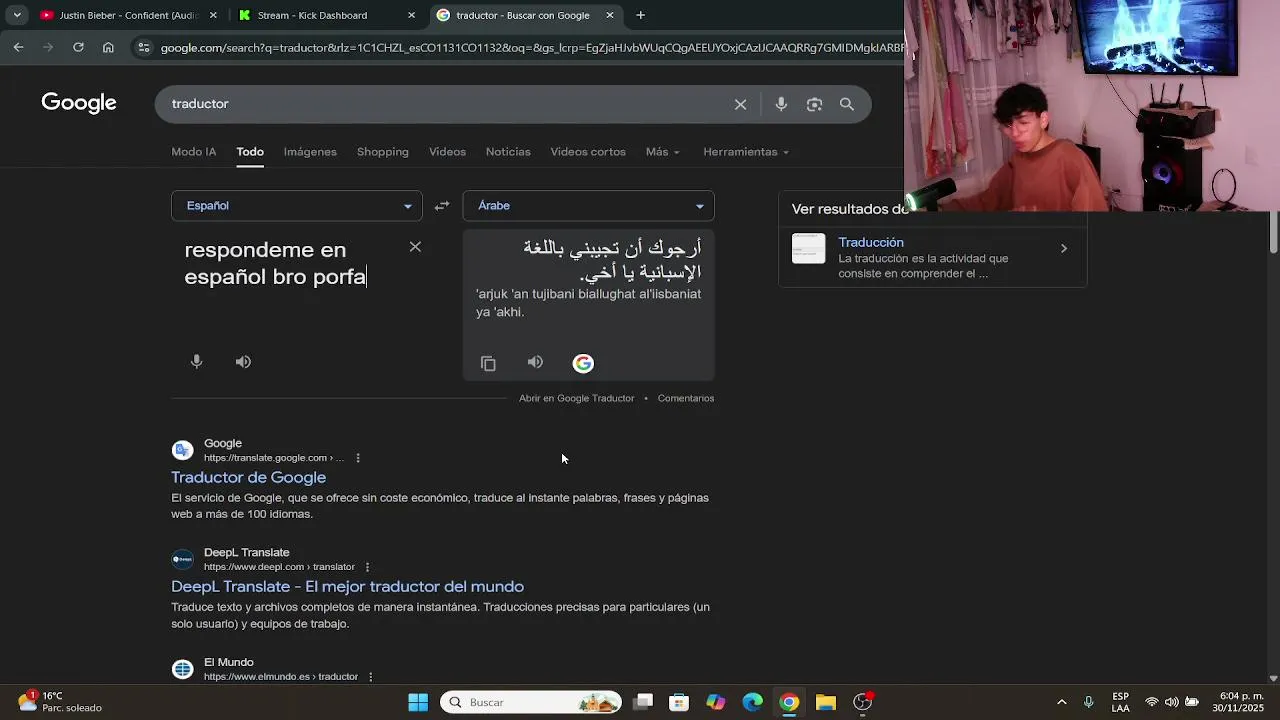Open Task View on the taskbar
Image resolution: width=1280 pixels, height=720 pixels.
coord(643,702)
